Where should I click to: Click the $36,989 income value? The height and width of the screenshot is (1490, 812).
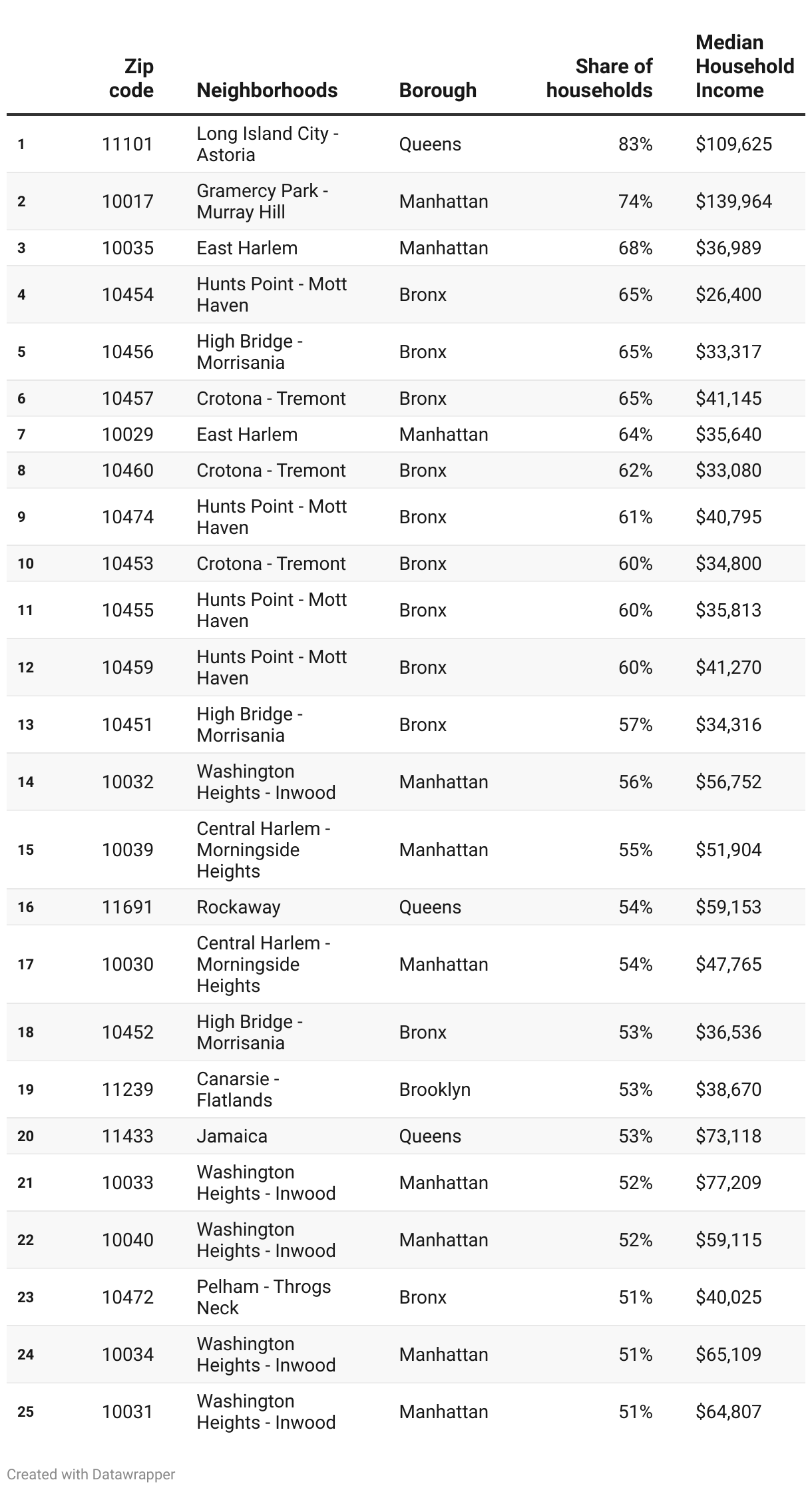coord(728,248)
